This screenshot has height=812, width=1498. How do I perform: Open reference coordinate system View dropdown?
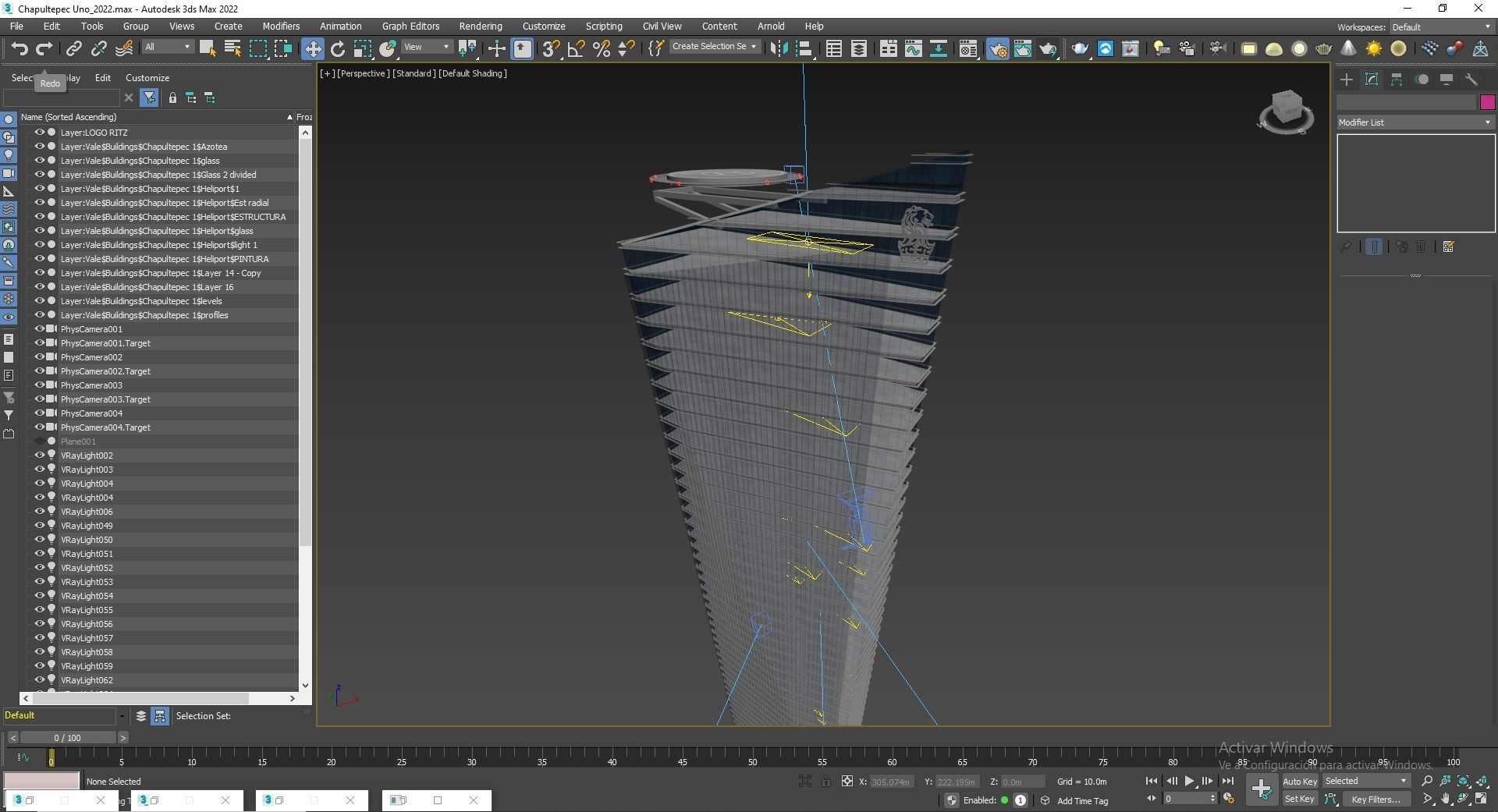click(x=426, y=47)
